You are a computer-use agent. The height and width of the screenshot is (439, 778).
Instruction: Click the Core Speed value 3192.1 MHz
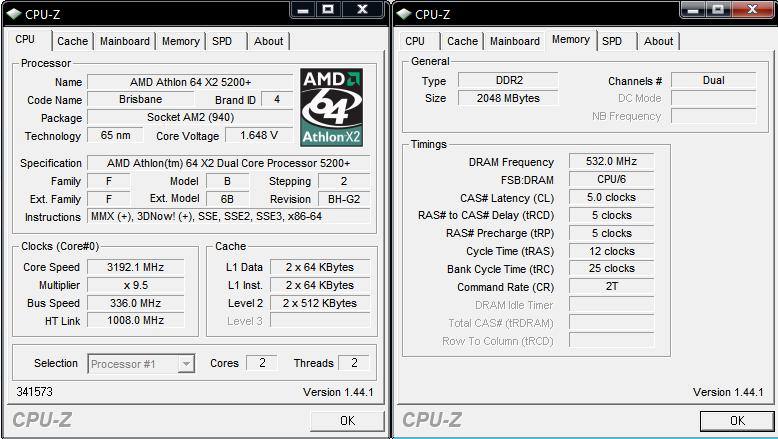[135, 267]
